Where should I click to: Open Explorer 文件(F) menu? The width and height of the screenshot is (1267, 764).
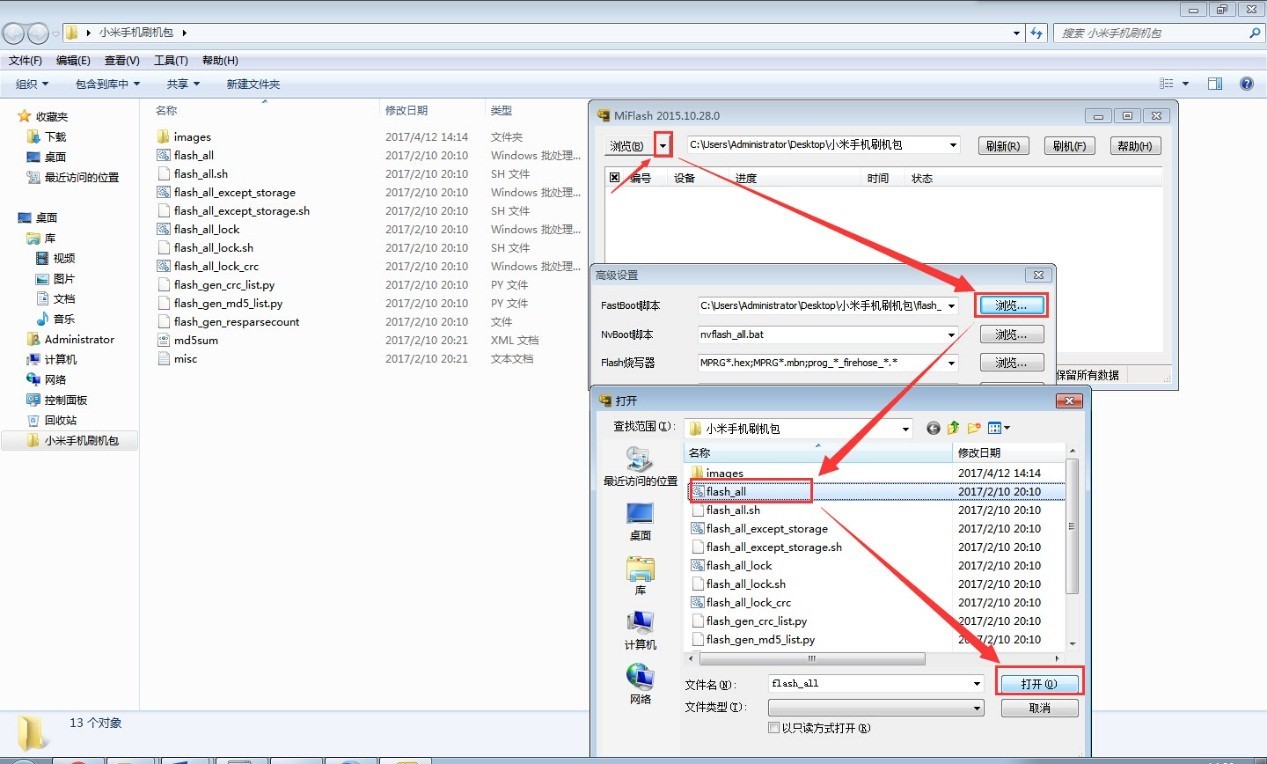point(25,60)
